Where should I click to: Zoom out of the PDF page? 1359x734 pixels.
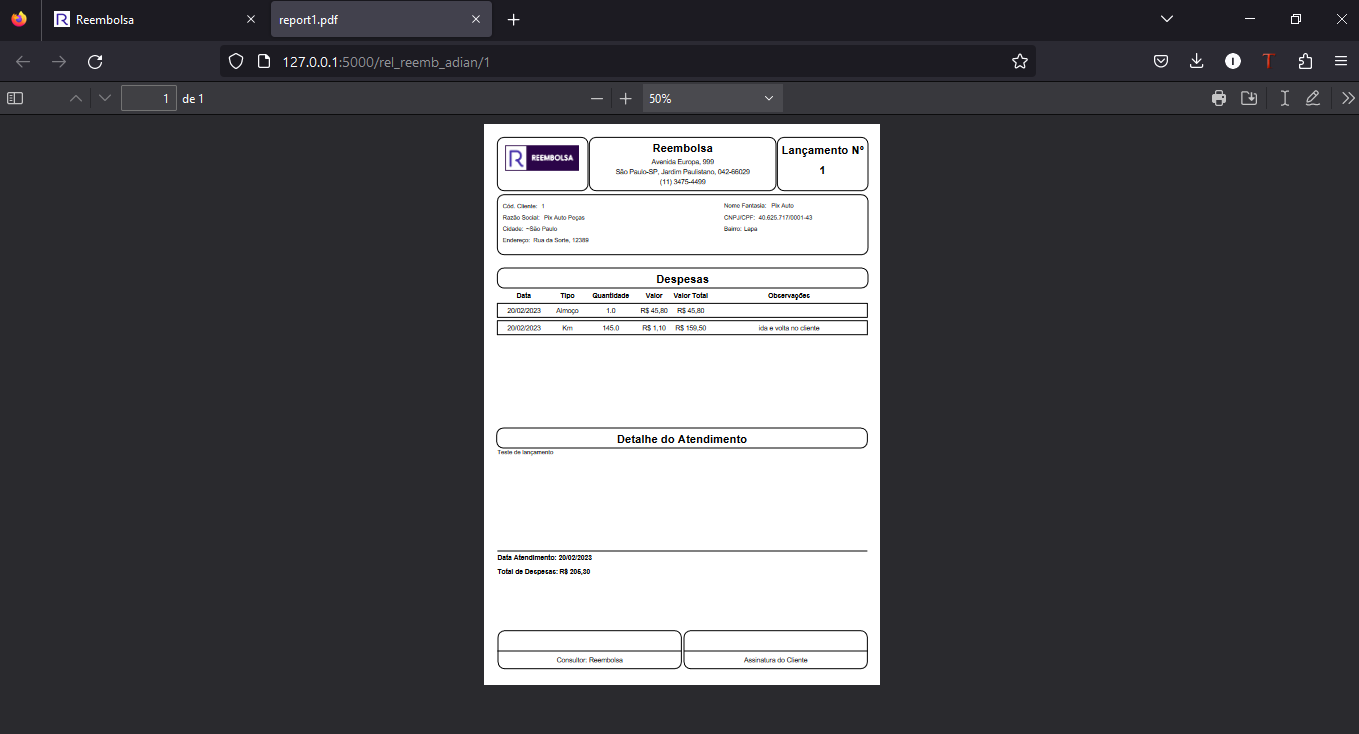point(597,98)
